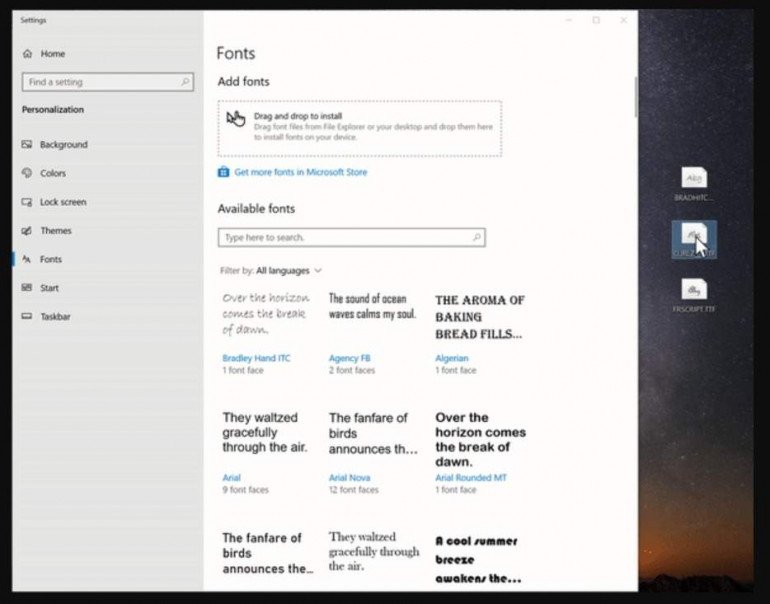Viewport: 770px width, 604px height.
Task: Click the Fonts sidebar icon
Action: (27, 259)
